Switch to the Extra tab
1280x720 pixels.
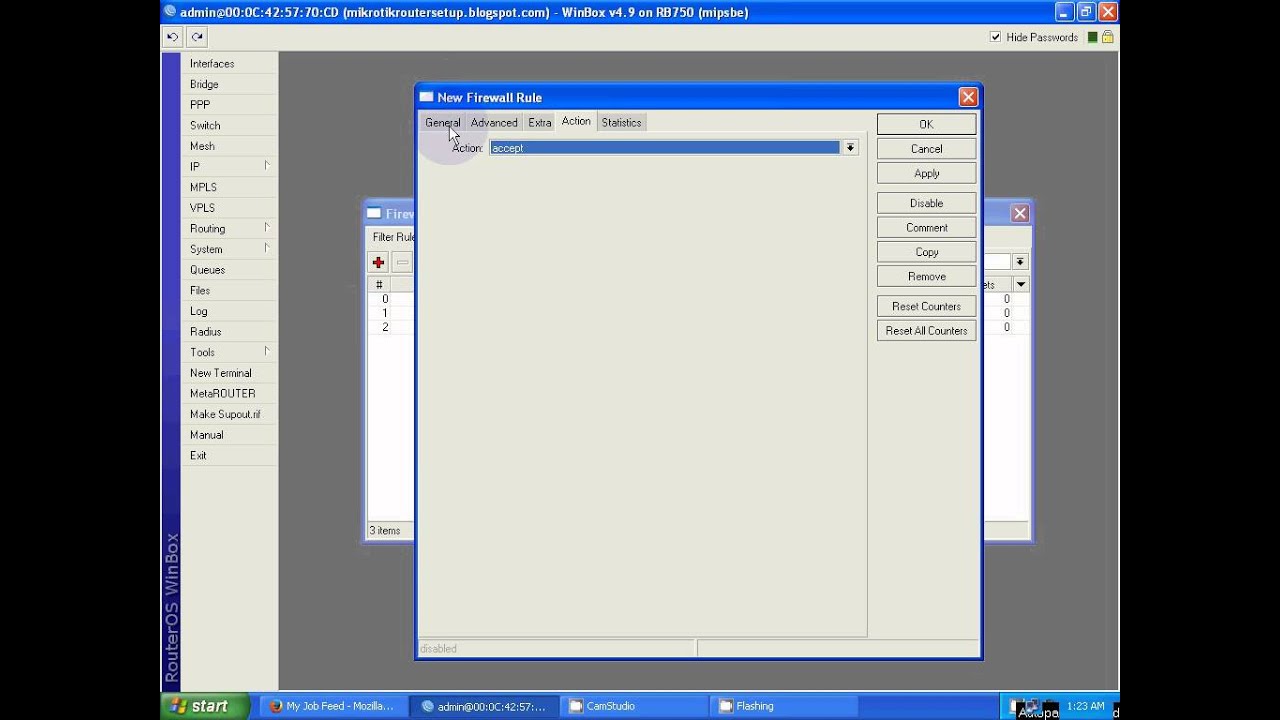click(540, 123)
